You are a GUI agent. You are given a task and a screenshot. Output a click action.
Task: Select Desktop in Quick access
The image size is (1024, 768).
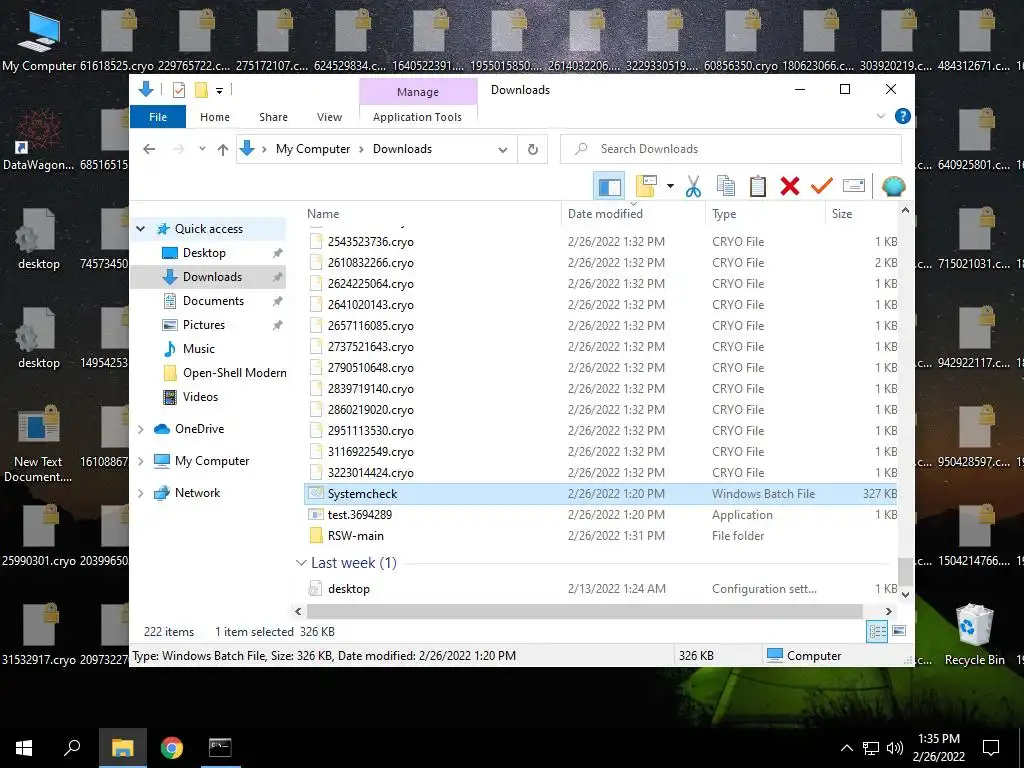204,253
